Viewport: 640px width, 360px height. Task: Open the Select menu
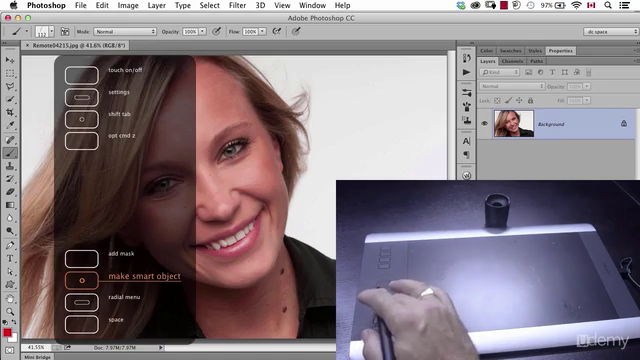pos(209,5)
